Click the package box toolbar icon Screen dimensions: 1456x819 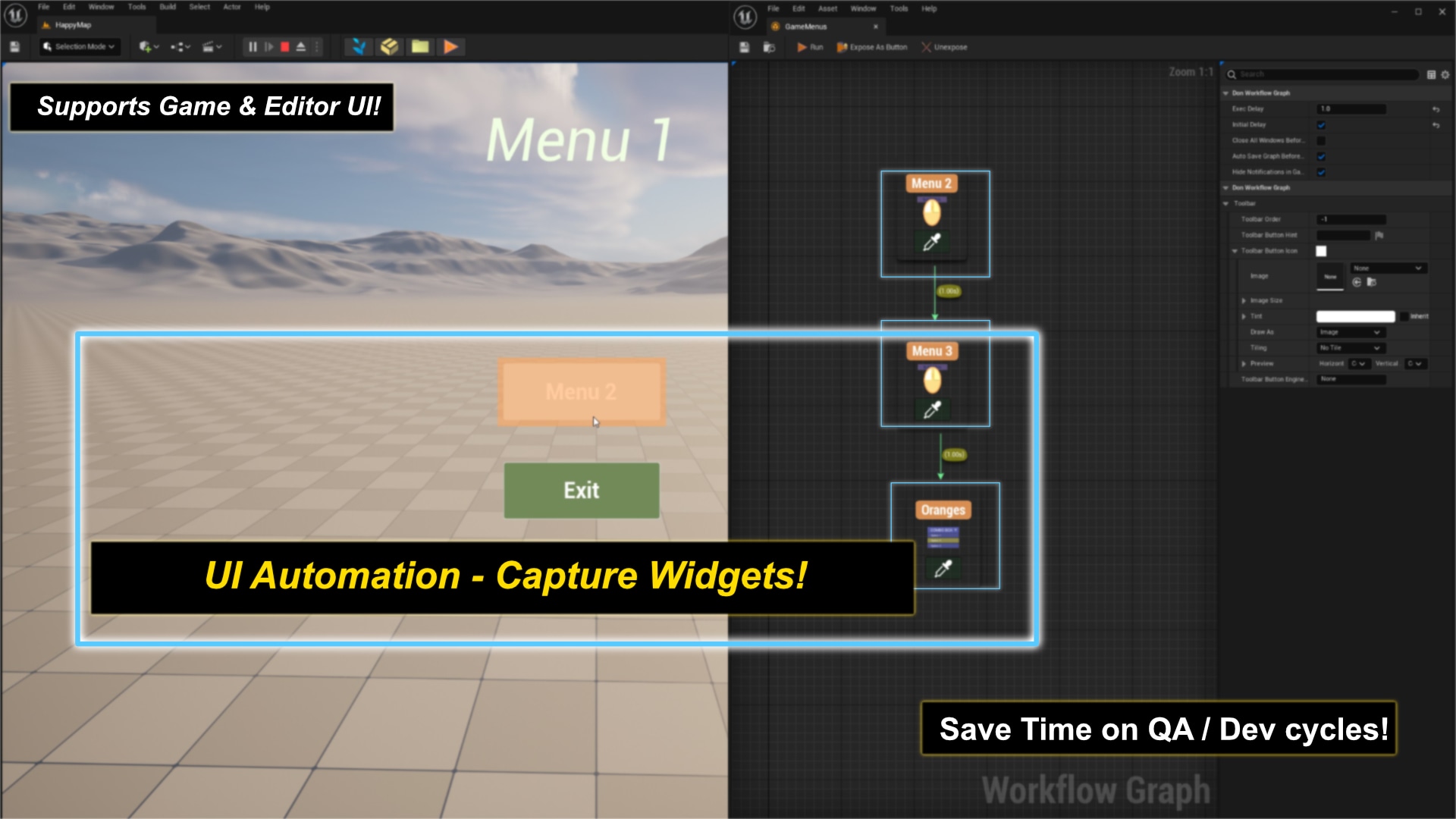389,47
